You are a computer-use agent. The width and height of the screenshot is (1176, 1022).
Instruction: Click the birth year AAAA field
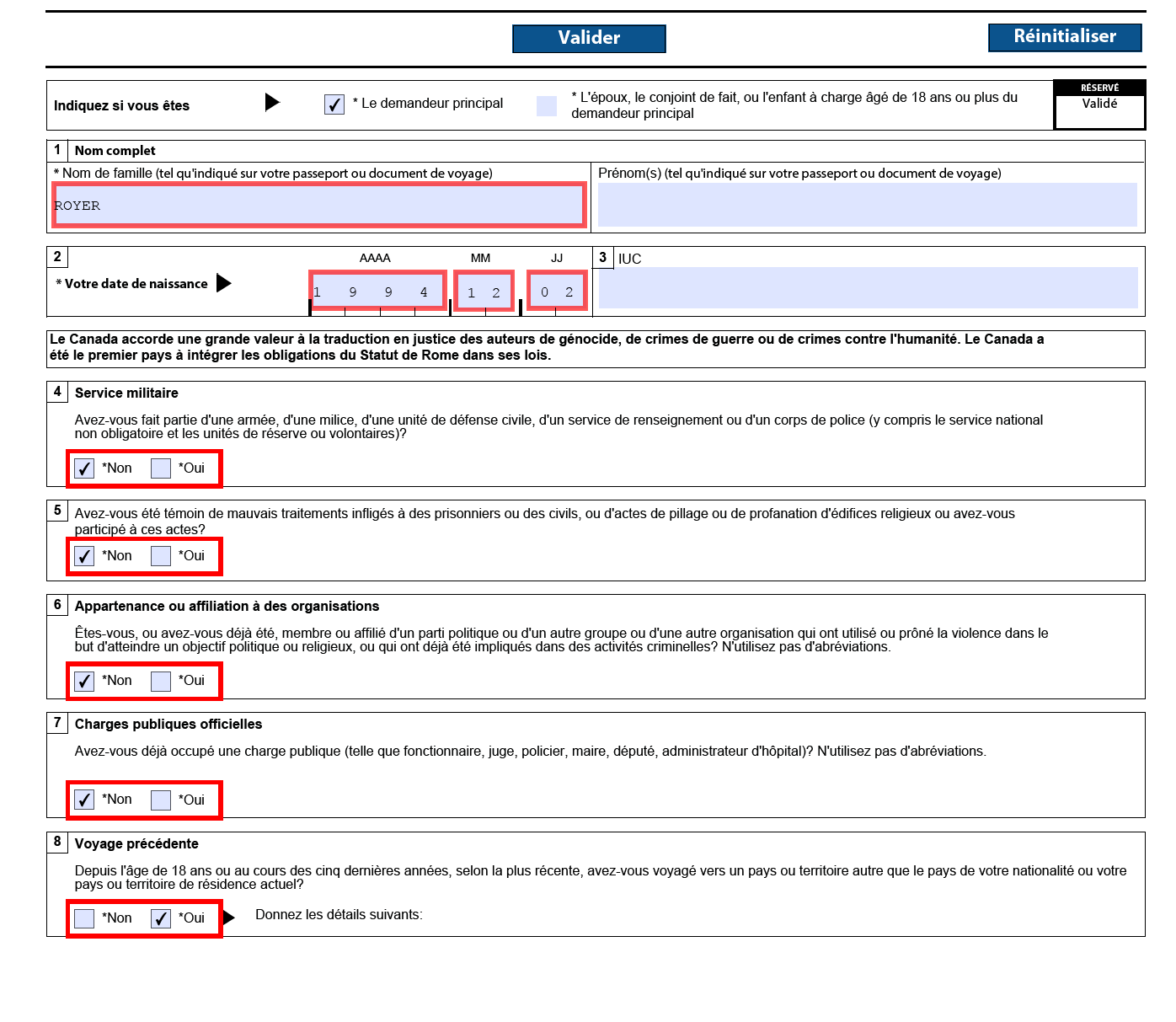[377, 292]
